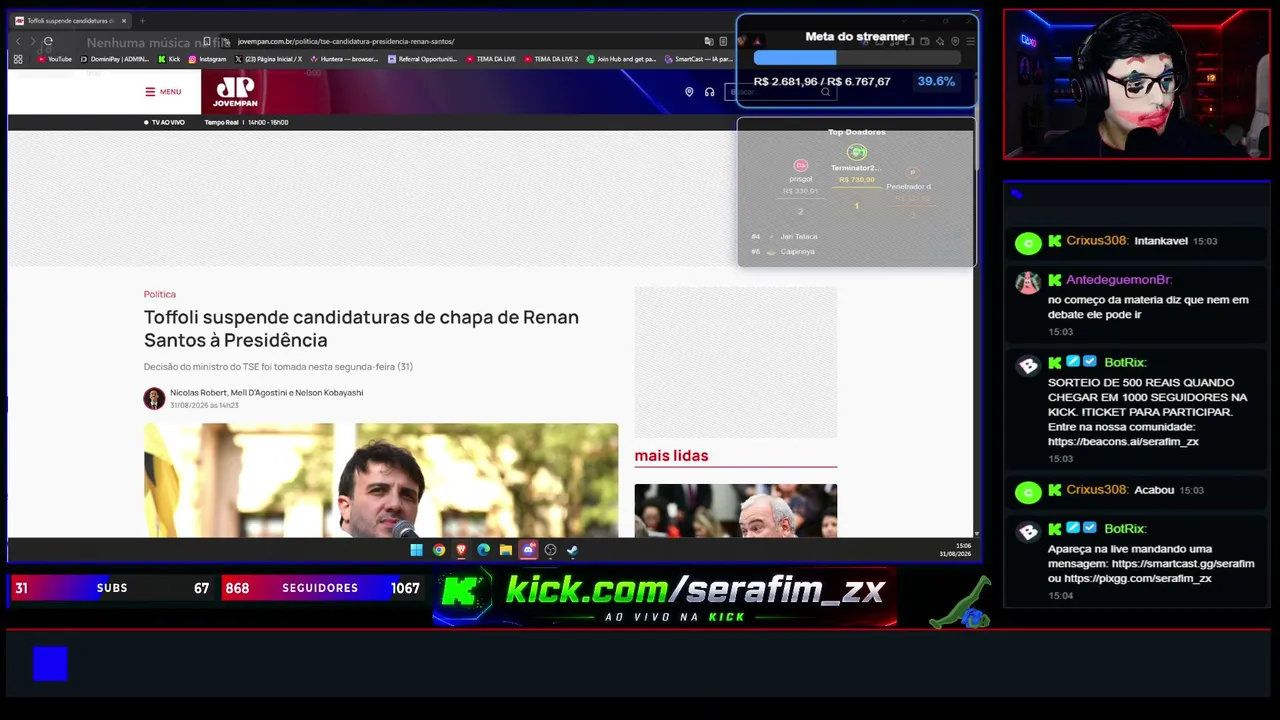This screenshot has width=1280, height=720.
Task: Open File Explorer from the taskbar
Action: (506, 550)
